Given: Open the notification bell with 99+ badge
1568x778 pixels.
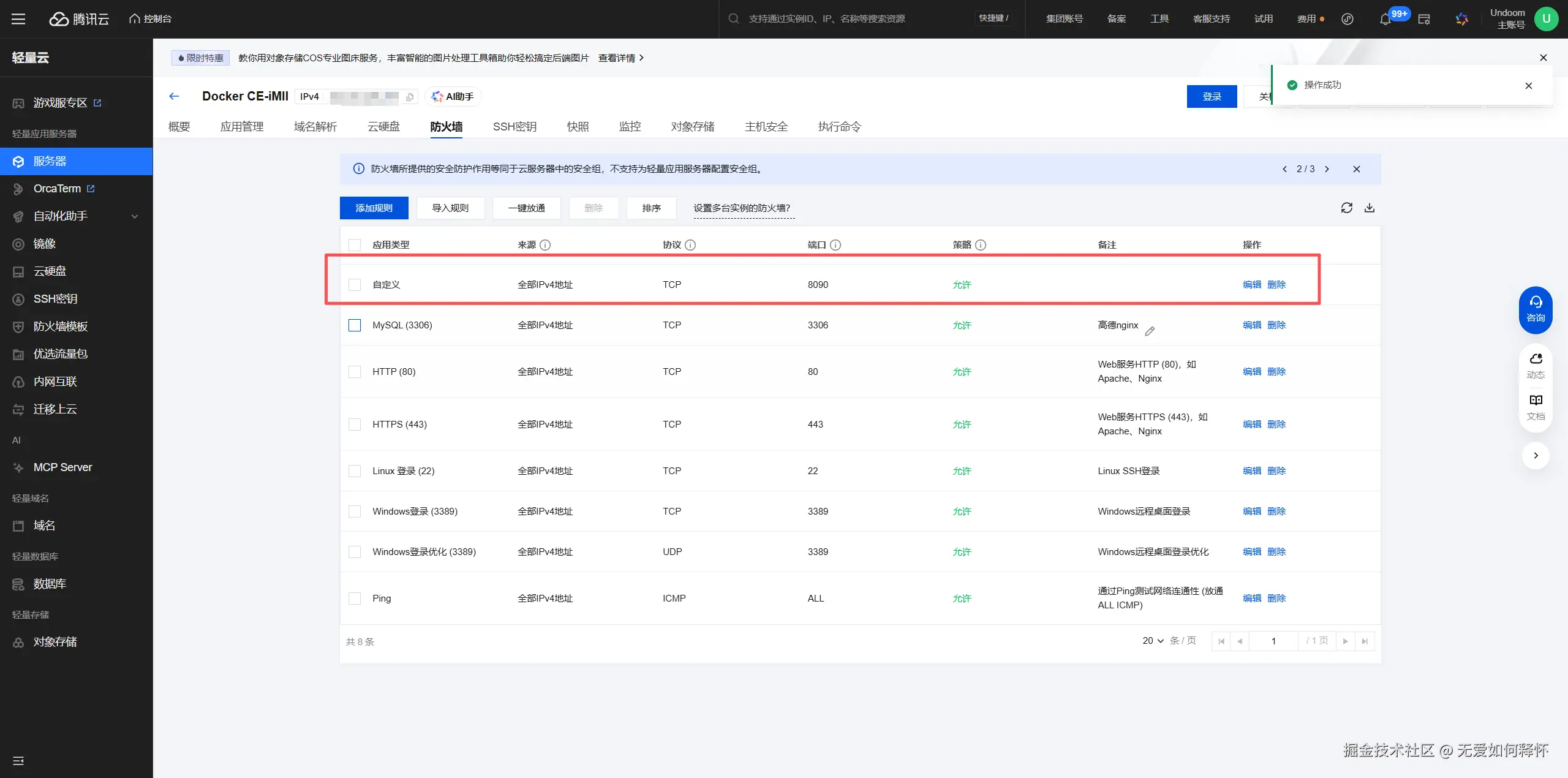Looking at the screenshot, I should (x=1385, y=19).
